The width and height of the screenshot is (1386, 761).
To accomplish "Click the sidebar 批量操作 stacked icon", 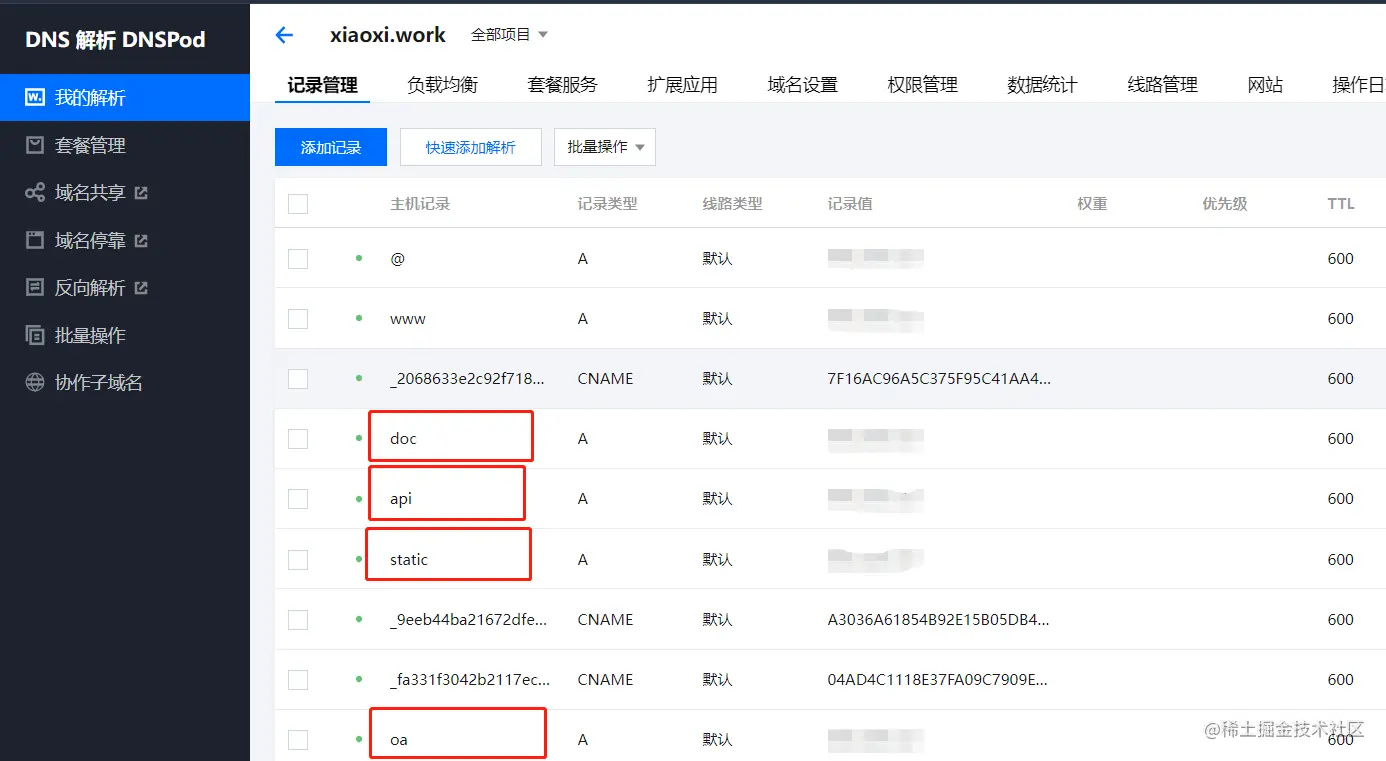I will click(x=35, y=335).
